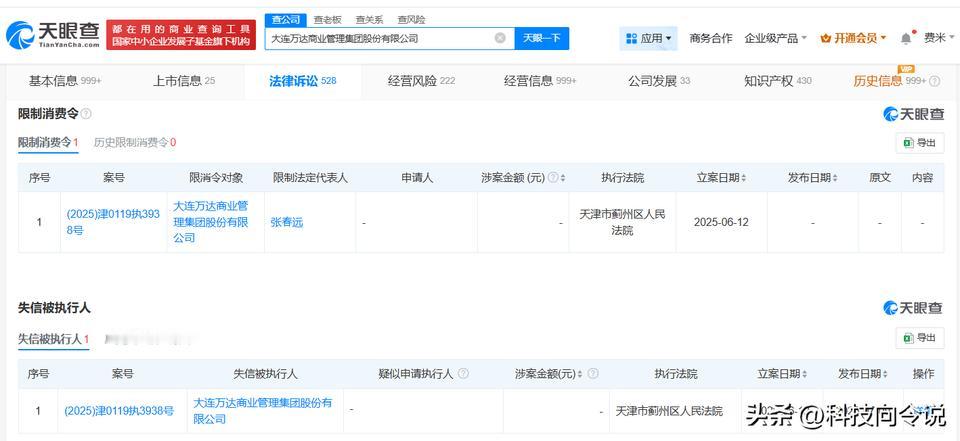Switch to 上市信息 tab
This screenshot has width=960, height=441.
pos(184,81)
